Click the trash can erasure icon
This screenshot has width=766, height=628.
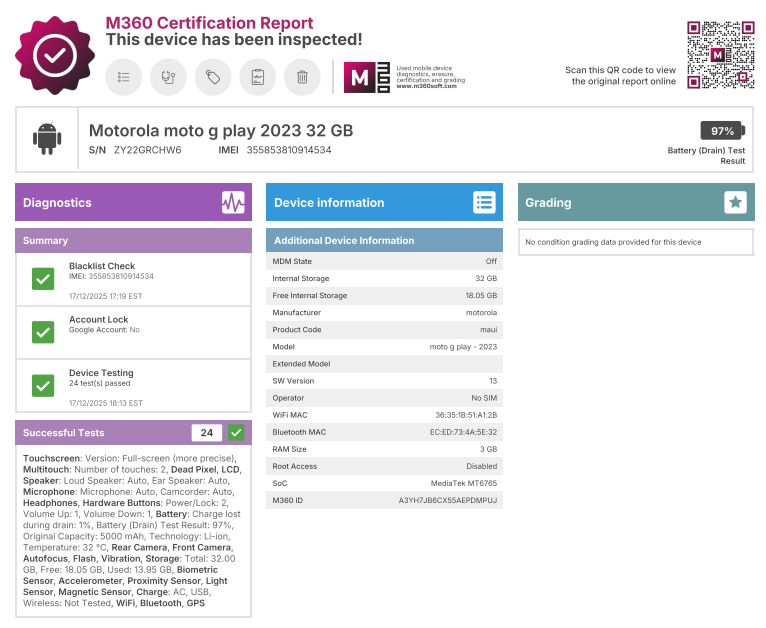click(301, 77)
